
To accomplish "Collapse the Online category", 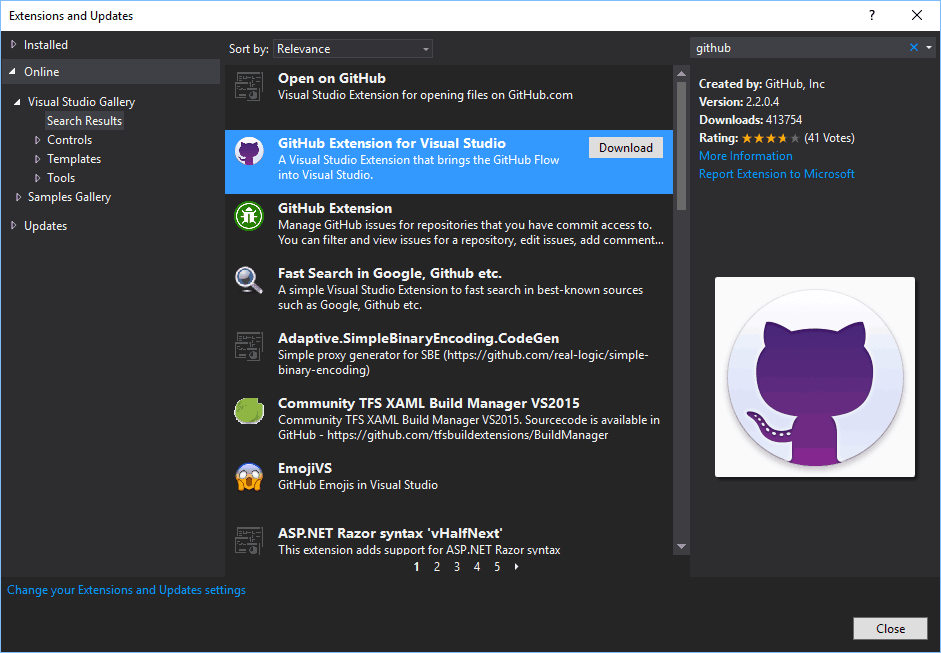I will click(x=13, y=71).
